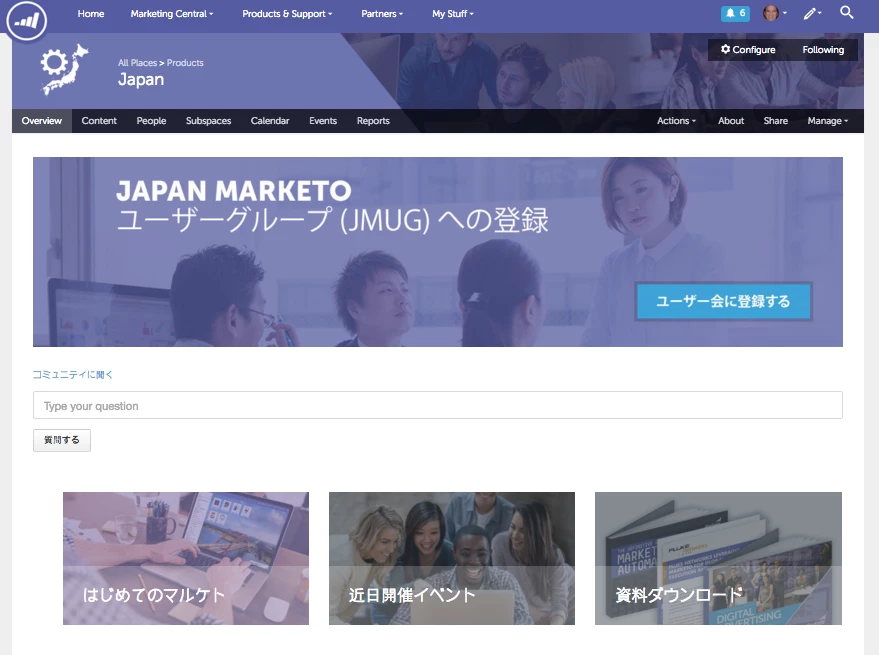879x655 pixels.
Task: Click the ユーザー会に登録する button
Action: tap(723, 301)
